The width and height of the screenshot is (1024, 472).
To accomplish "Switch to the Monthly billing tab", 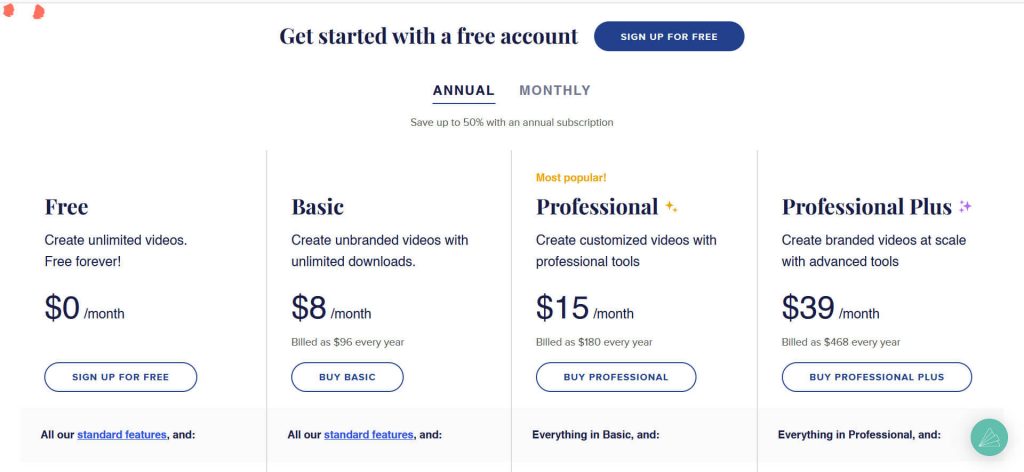I will click(x=555, y=91).
